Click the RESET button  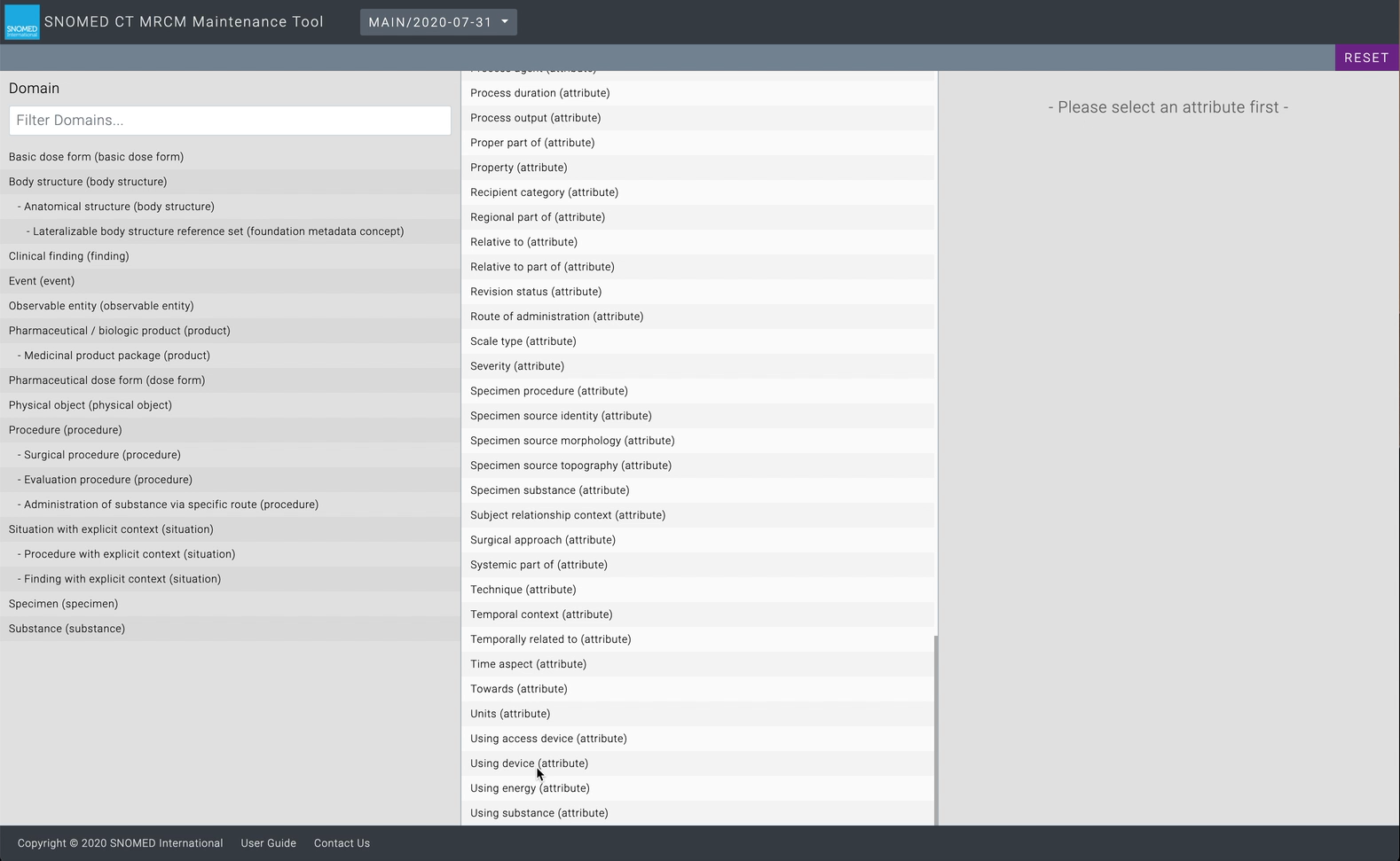pyautogui.click(x=1366, y=58)
